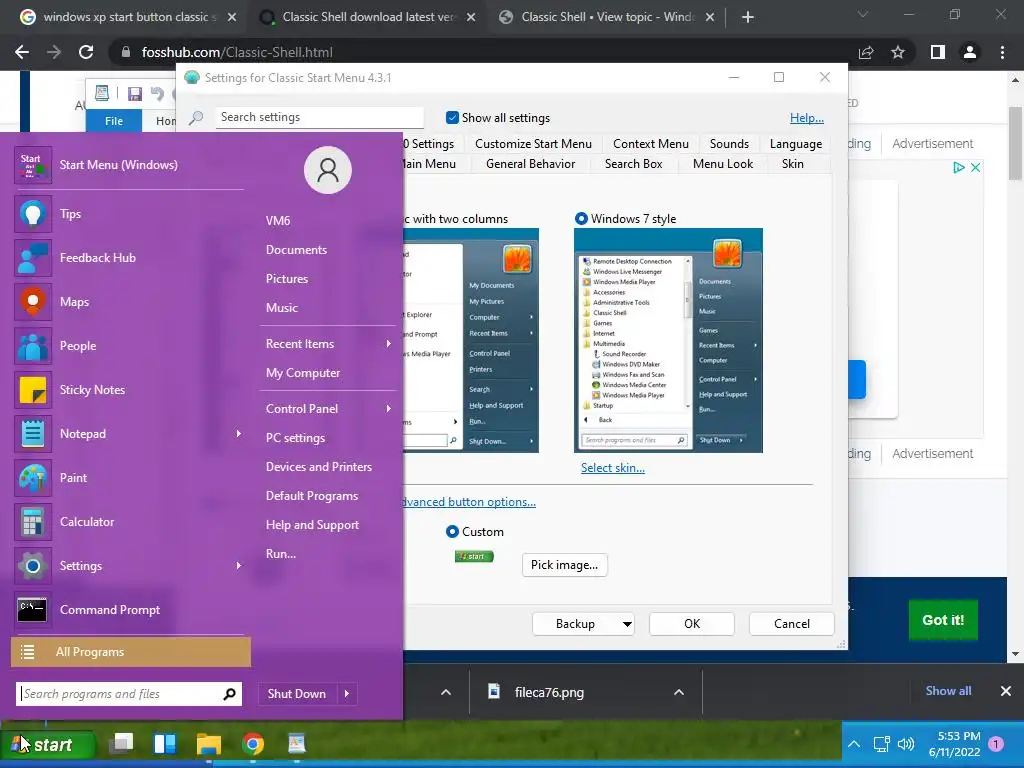1024x768 pixels.
Task: Click the Chrome profile avatar
Action: pos(970,52)
